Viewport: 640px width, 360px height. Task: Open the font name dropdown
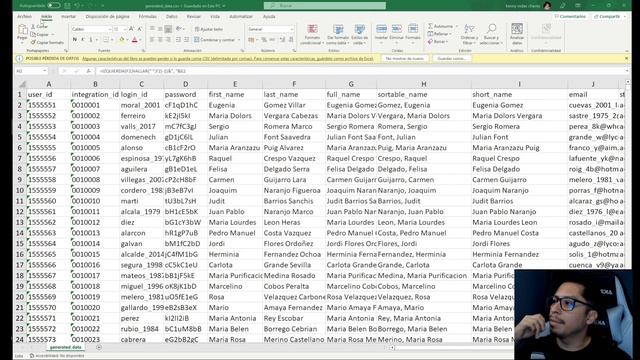click(x=110, y=29)
